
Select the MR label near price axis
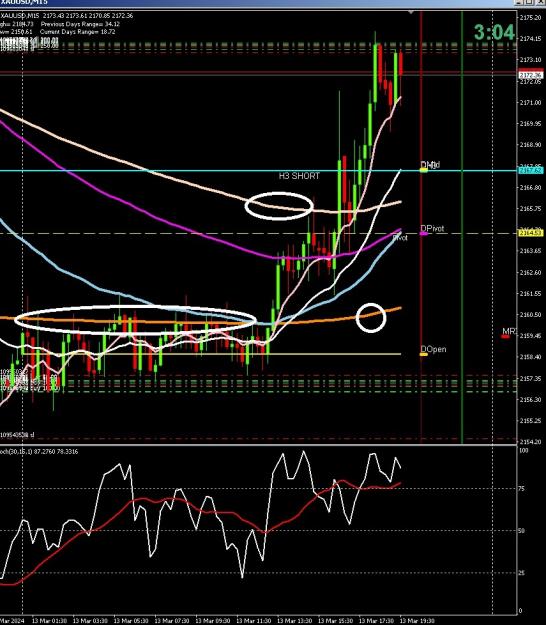point(509,331)
